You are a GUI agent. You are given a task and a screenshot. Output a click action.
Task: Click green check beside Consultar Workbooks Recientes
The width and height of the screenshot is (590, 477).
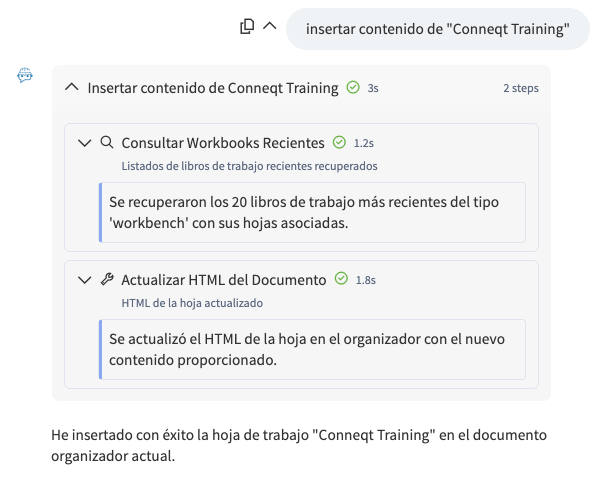coord(339,143)
